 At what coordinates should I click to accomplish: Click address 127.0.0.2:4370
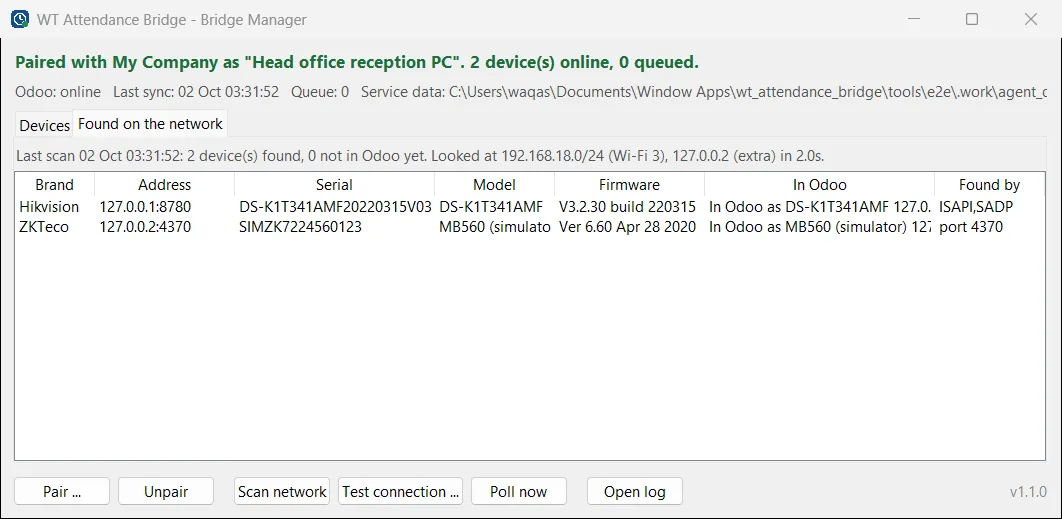pyautogui.click(x=145, y=227)
